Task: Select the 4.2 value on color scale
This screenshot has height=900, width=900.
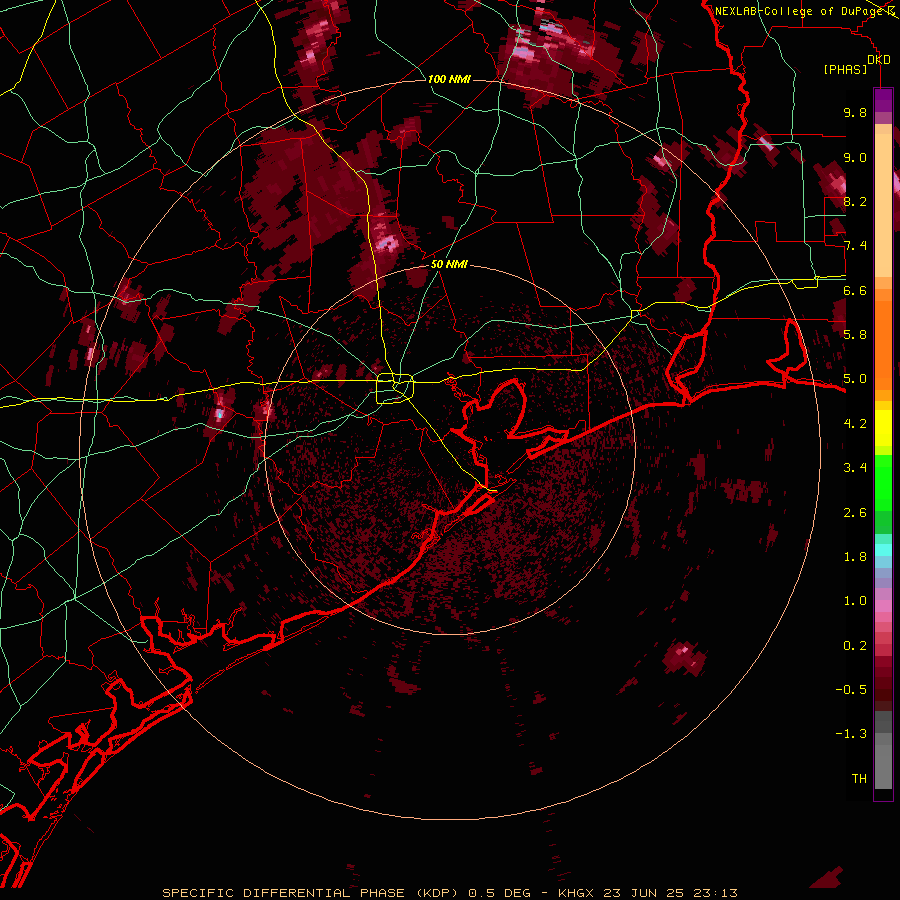Action: tap(855, 424)
